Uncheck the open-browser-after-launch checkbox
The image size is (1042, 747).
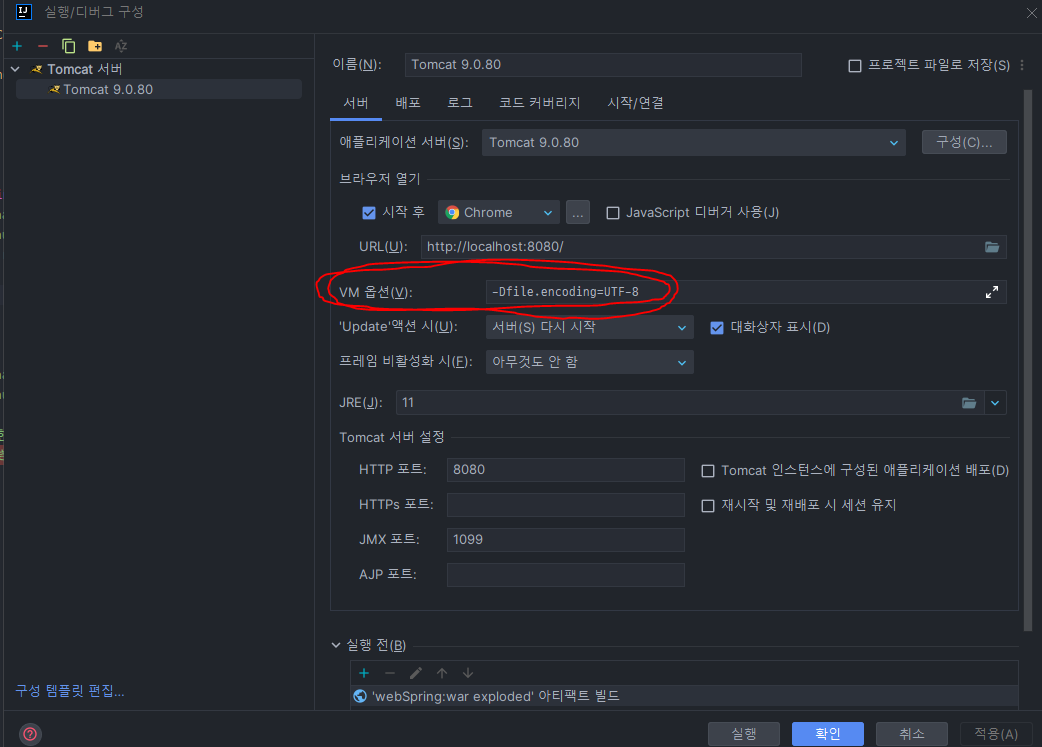click(x=369, y=213)
